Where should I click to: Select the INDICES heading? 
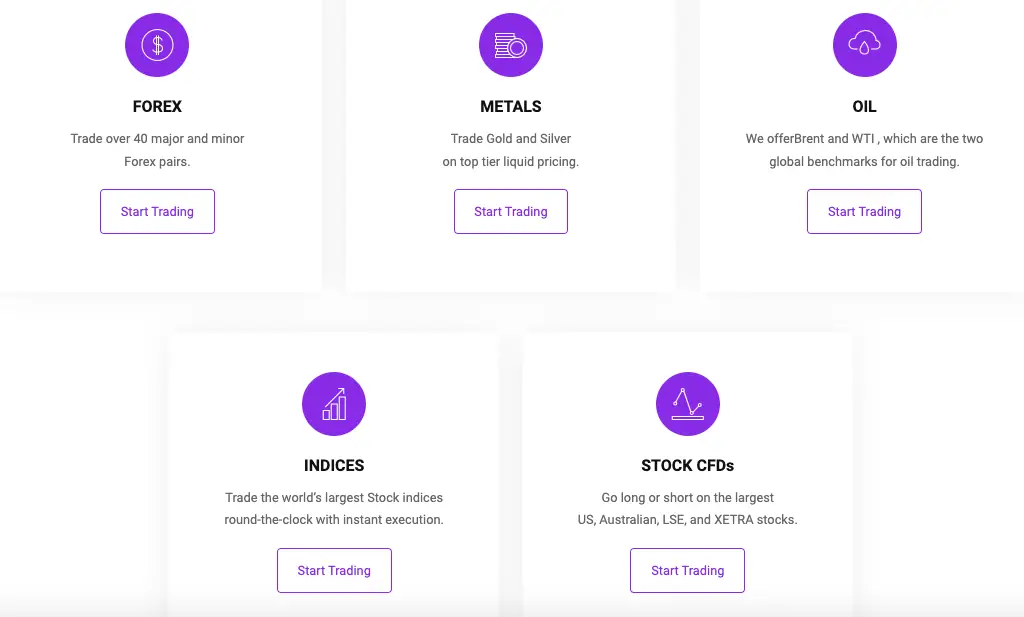[334, 466]
